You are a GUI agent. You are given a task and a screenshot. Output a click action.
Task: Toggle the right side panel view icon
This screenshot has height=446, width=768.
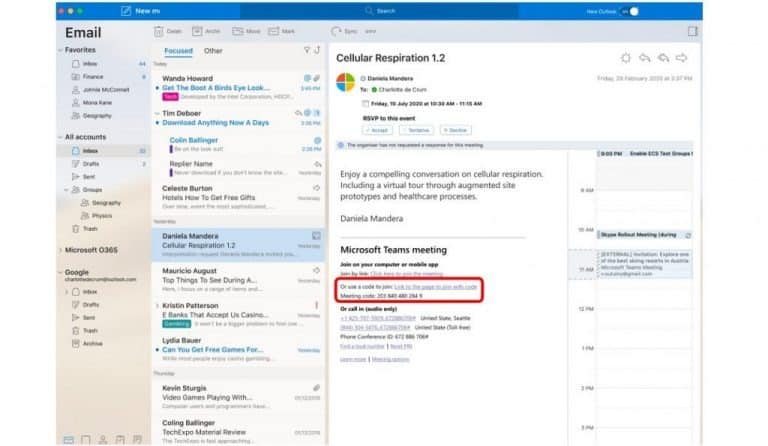click(693, 32)
